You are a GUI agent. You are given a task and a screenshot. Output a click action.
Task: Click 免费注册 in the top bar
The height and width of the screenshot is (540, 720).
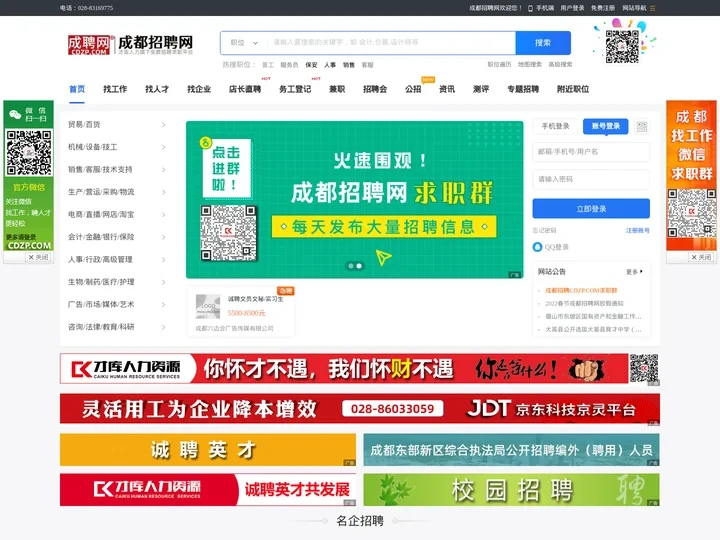[602, 8]
